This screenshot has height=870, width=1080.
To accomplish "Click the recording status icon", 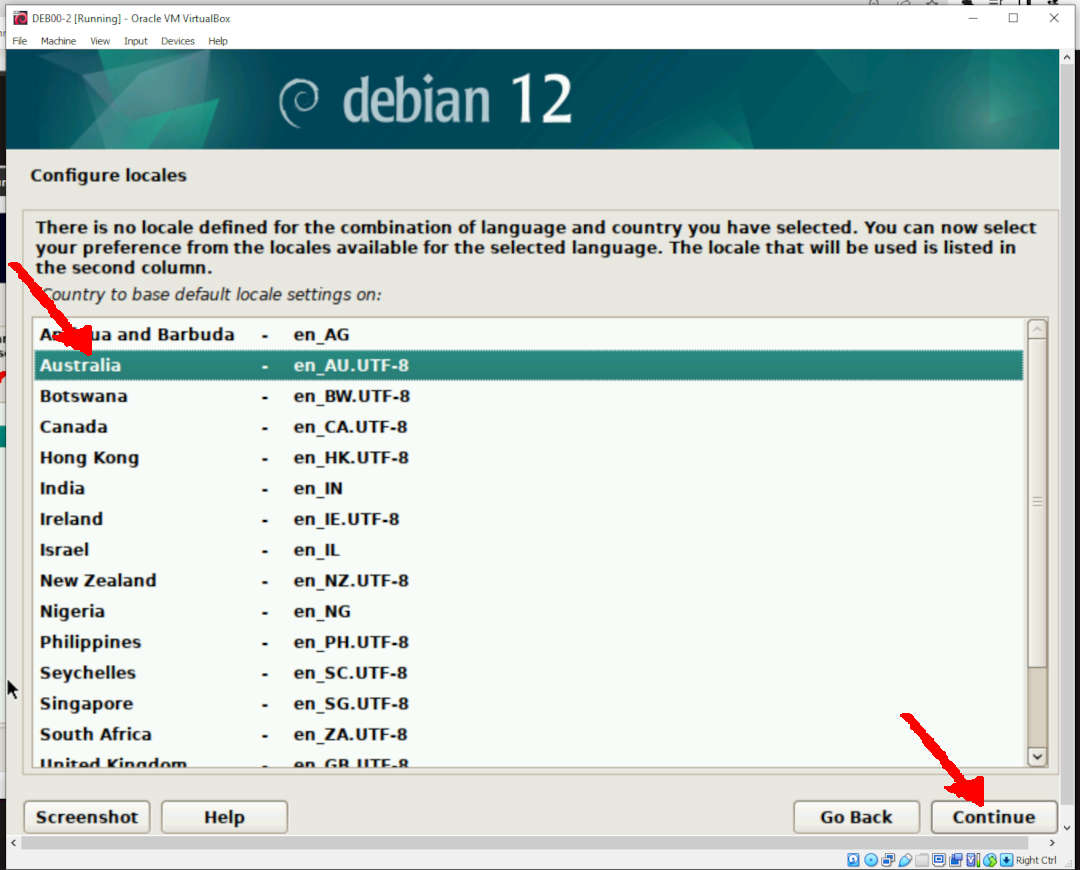I will (x=955, y=860).
